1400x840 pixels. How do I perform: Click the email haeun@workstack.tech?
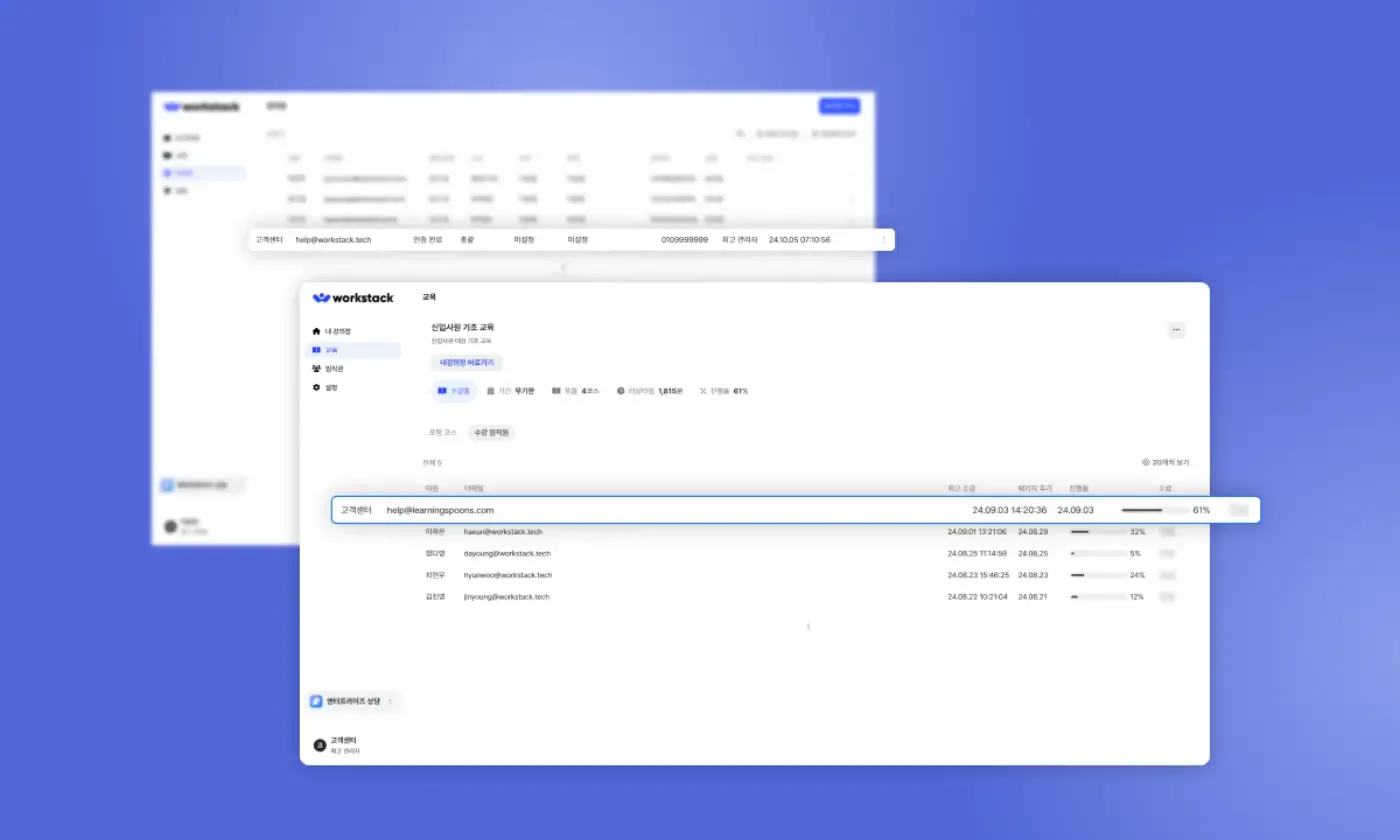[503, 532]
